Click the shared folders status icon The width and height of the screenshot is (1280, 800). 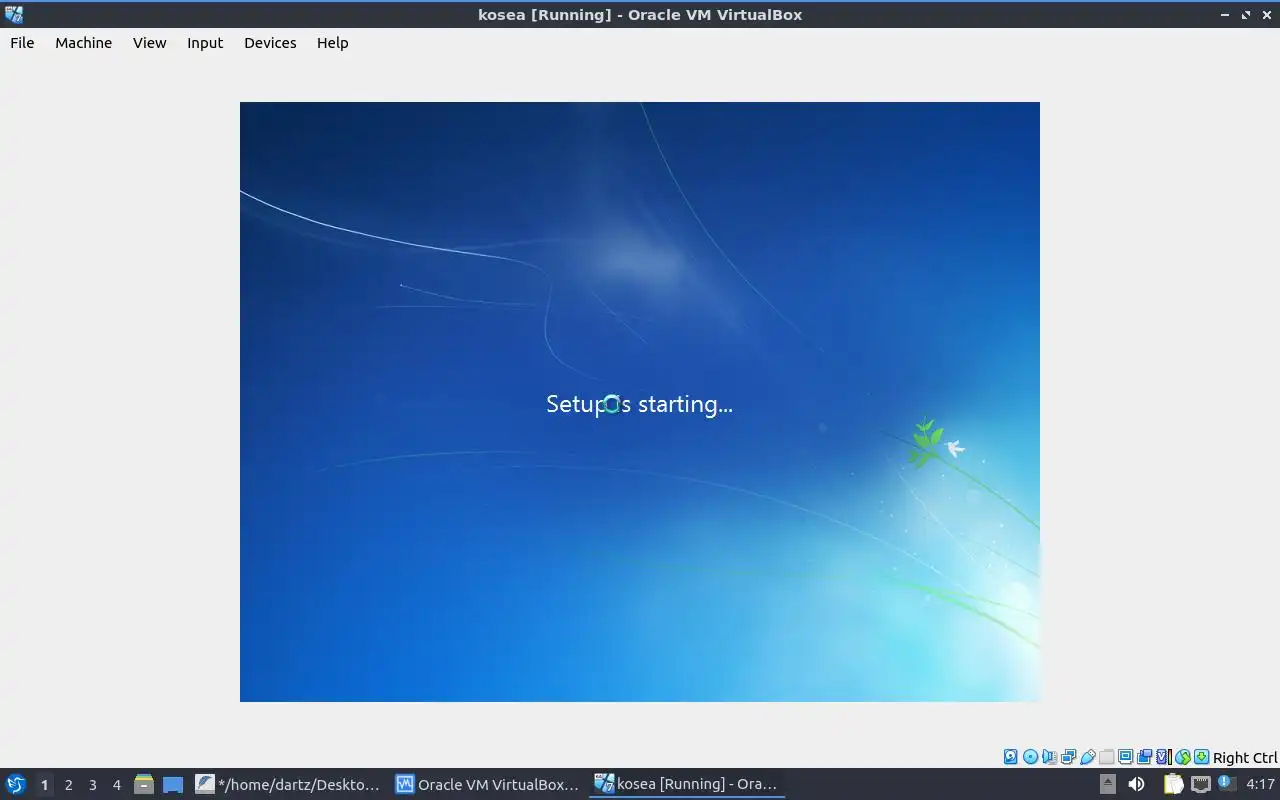tap(1107, 757)
